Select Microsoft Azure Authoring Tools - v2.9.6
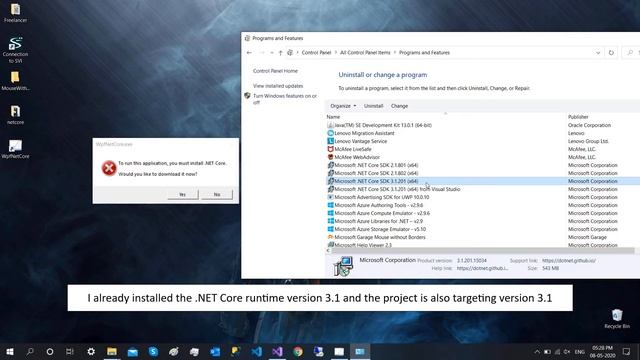Viewport: 640px width, 360px height. tap(378, 205)
